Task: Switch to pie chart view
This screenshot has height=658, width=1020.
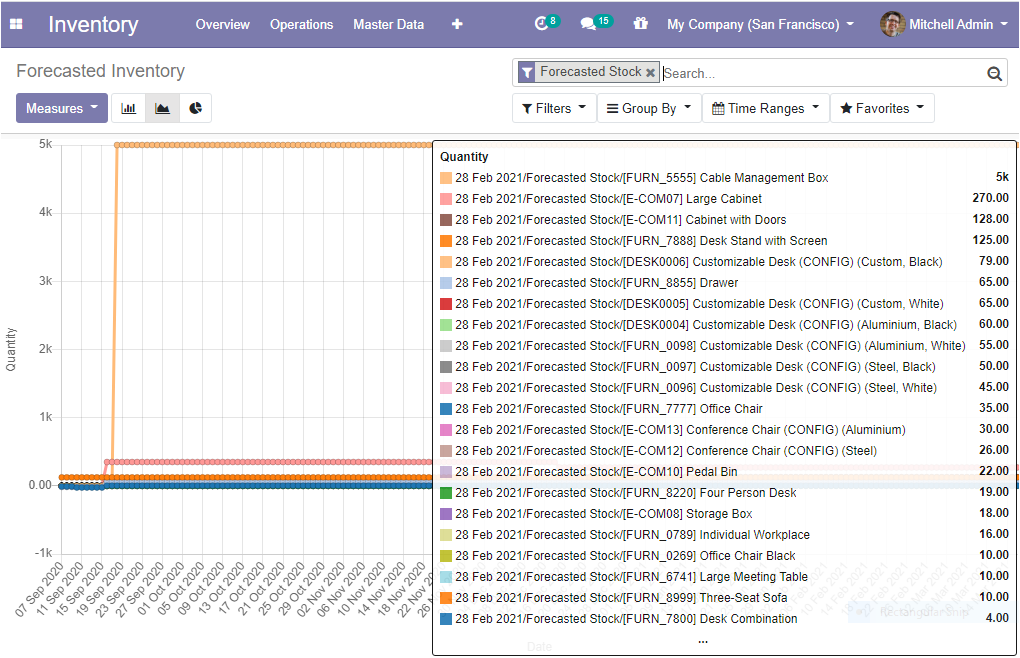Action: (195, 108)
